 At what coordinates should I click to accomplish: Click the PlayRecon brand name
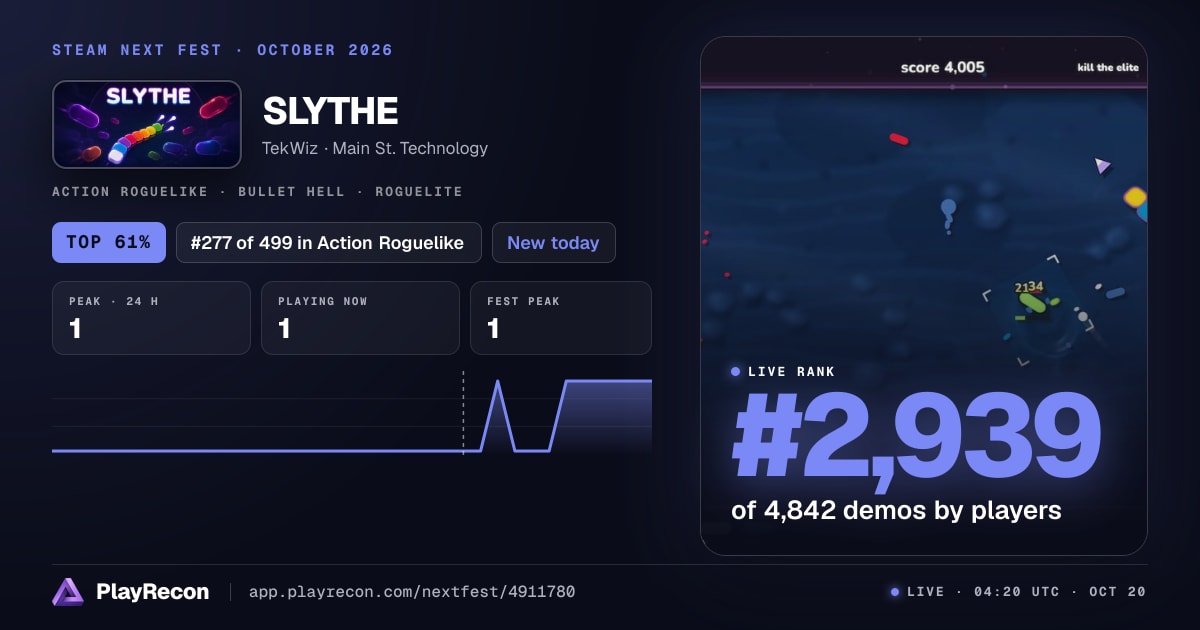coord(153,592)
